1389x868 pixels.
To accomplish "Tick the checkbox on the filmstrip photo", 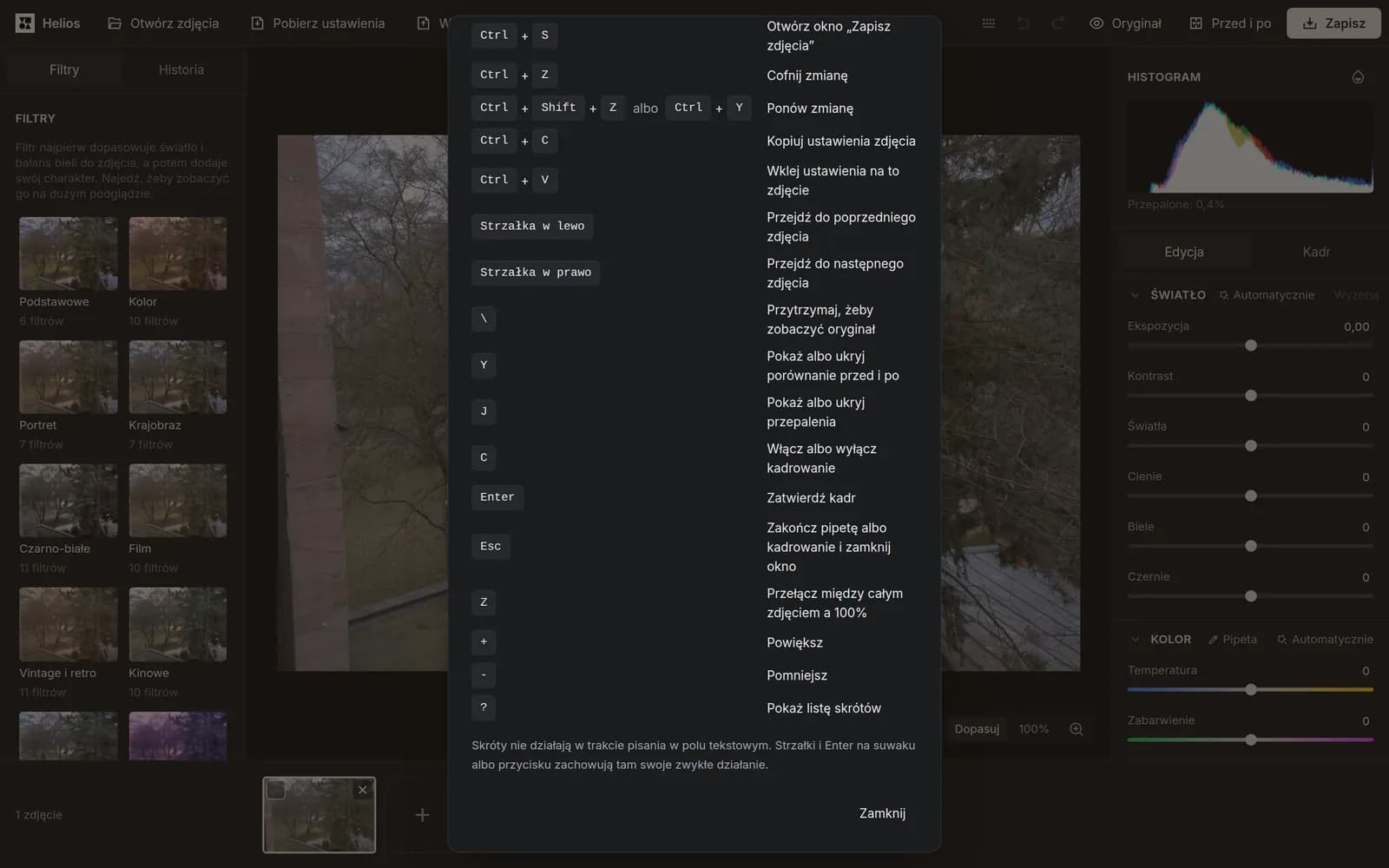I will (276, 790).
